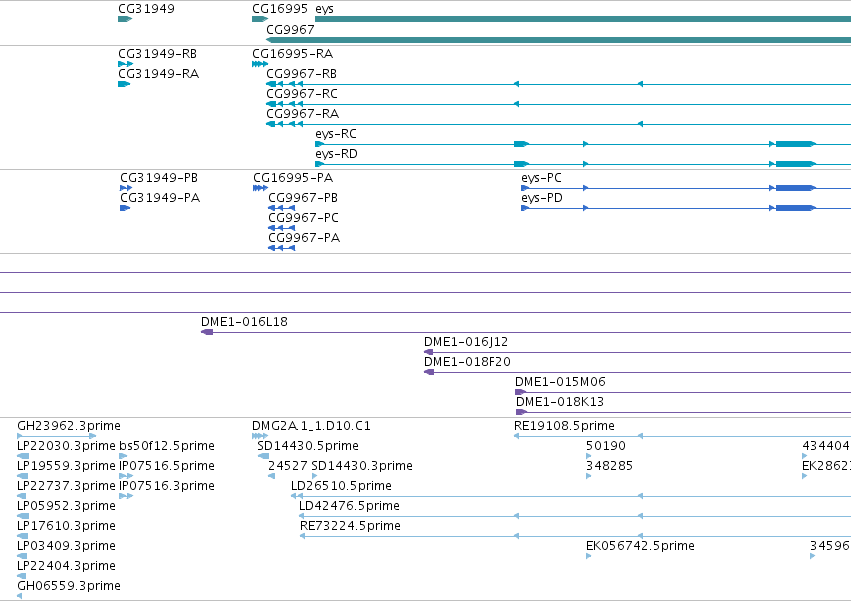
Task: Select the LD26510.5prime EST label
Action: point(341,485)
